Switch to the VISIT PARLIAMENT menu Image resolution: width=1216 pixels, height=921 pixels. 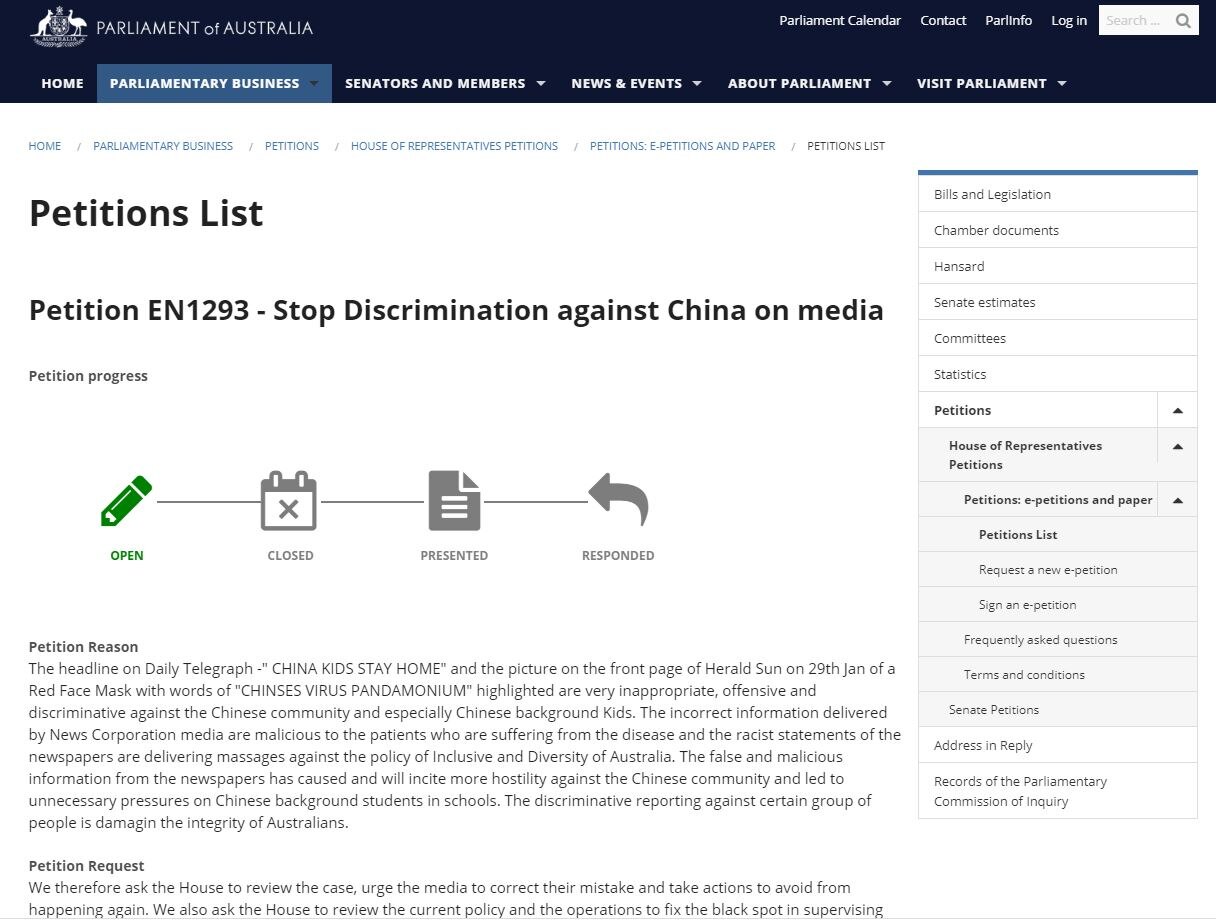(982, 83)
